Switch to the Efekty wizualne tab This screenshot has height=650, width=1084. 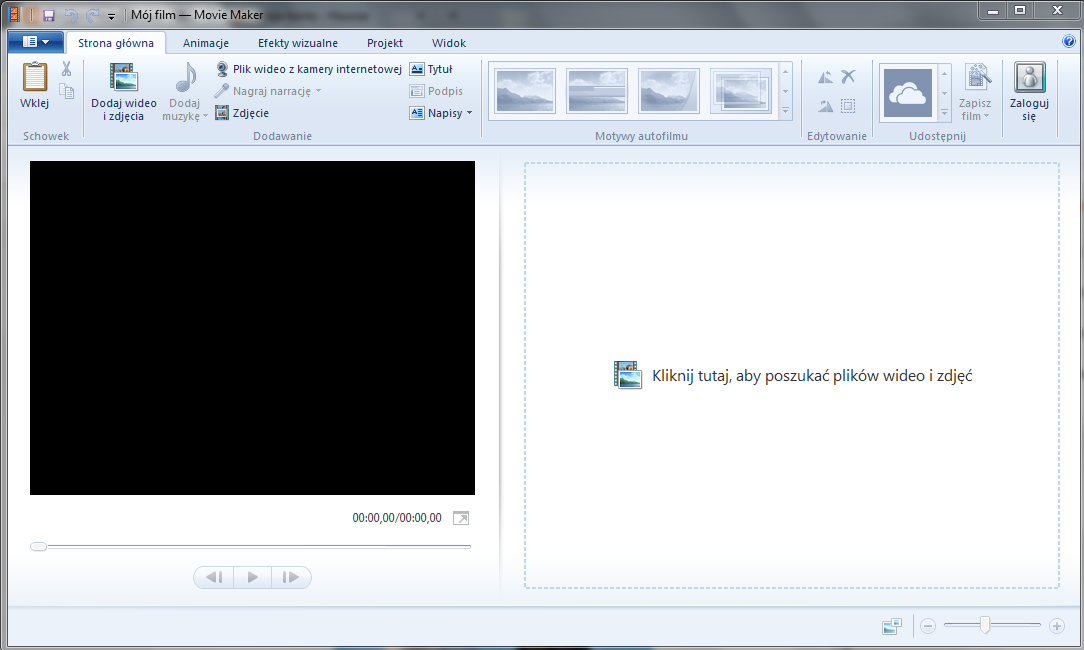298,43
